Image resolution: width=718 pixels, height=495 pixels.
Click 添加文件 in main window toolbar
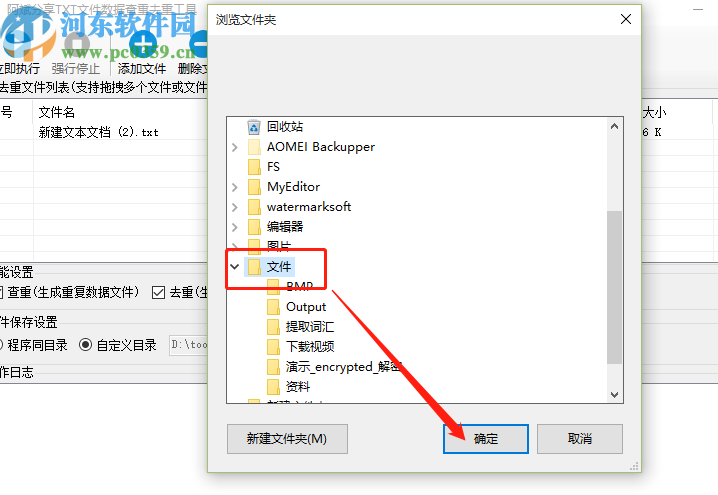pos(142,53)
